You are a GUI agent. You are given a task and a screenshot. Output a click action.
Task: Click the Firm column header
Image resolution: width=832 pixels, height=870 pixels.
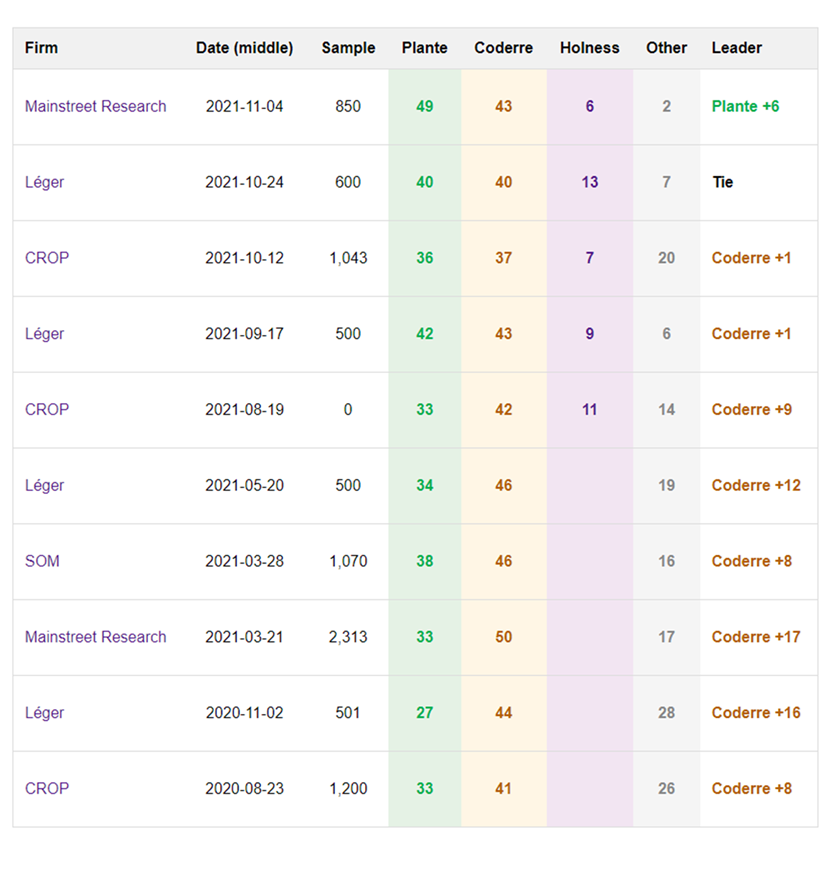point(41,48)
